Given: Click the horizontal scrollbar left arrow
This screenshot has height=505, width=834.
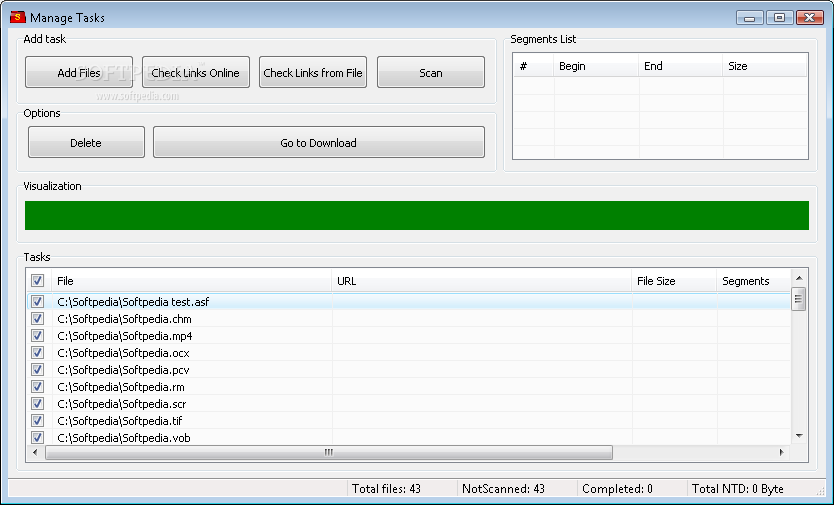Looking at the screenshot, I should tap(35, 452).
